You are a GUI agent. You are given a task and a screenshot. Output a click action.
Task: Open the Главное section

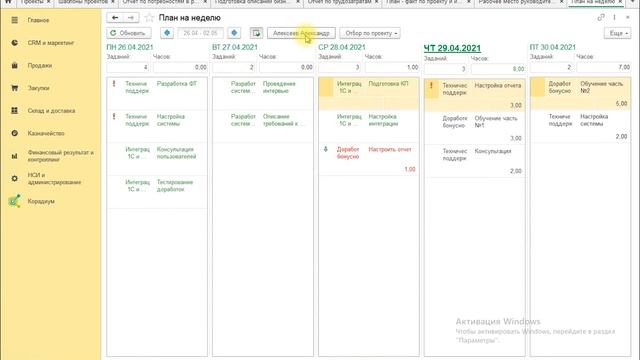point(38,20)
